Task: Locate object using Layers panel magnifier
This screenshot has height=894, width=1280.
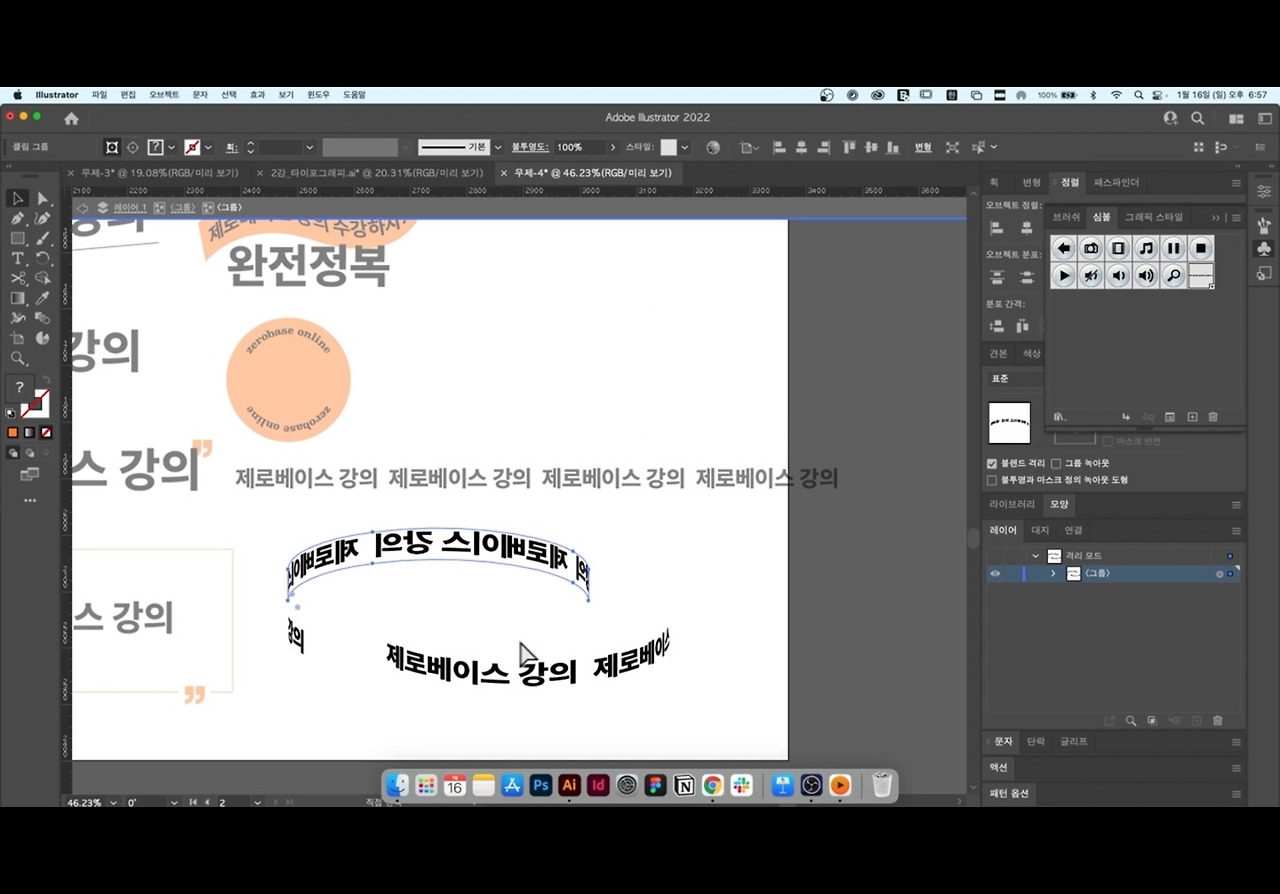Action: click(x=1131, y=720)
